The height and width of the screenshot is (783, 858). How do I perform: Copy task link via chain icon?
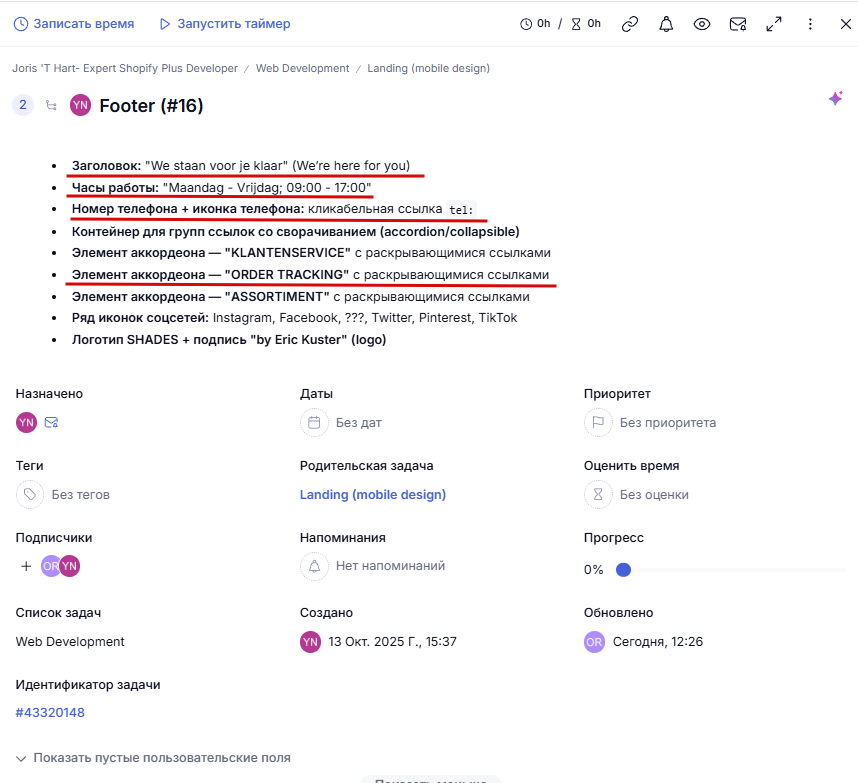630,24
